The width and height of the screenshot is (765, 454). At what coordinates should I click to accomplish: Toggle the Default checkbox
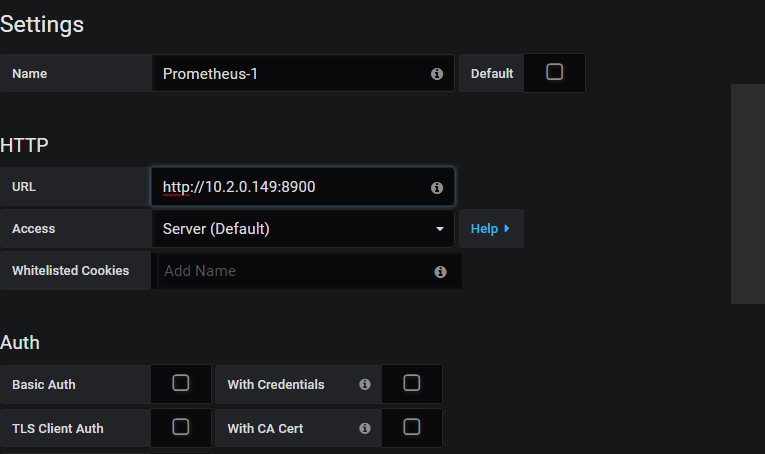(554, 72)
